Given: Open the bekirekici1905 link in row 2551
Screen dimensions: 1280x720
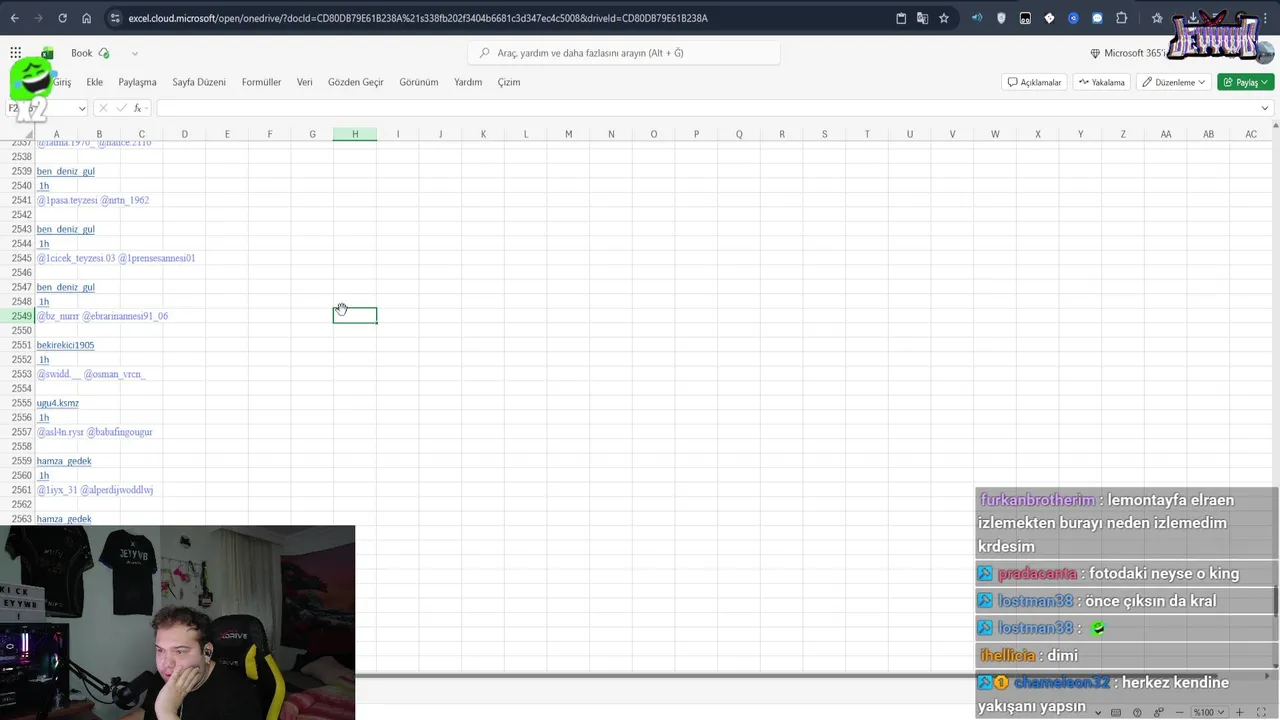Looking at the screenshot, I should click(x=65, y=345).
